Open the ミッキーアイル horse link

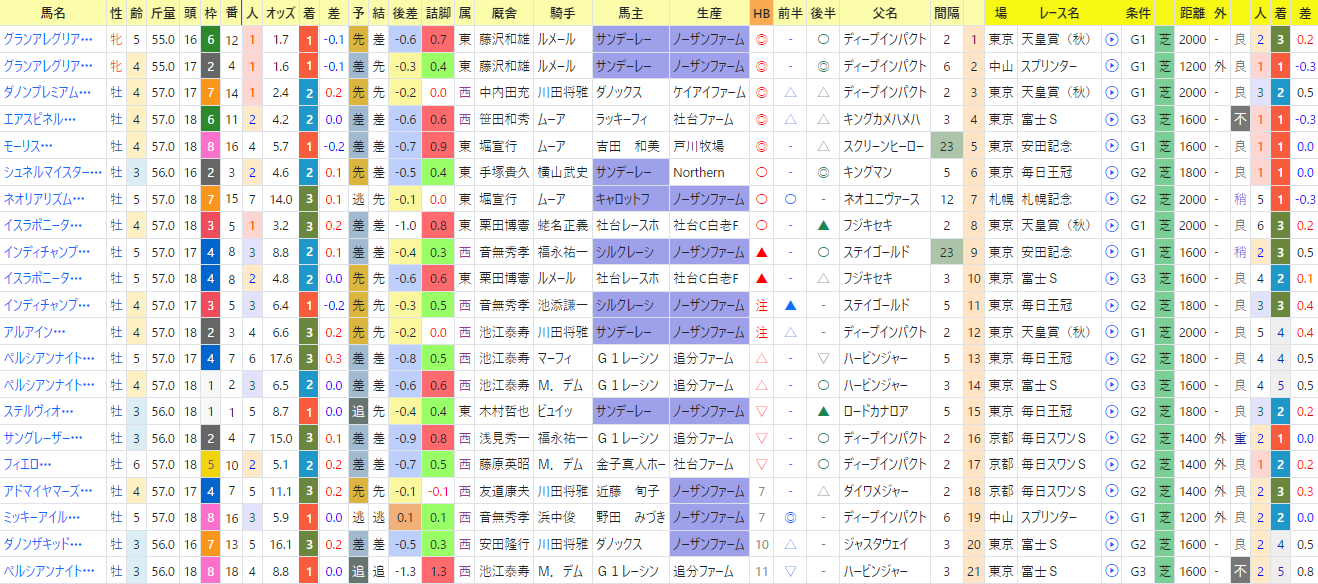pyautogui.click(x=43, y=516)
